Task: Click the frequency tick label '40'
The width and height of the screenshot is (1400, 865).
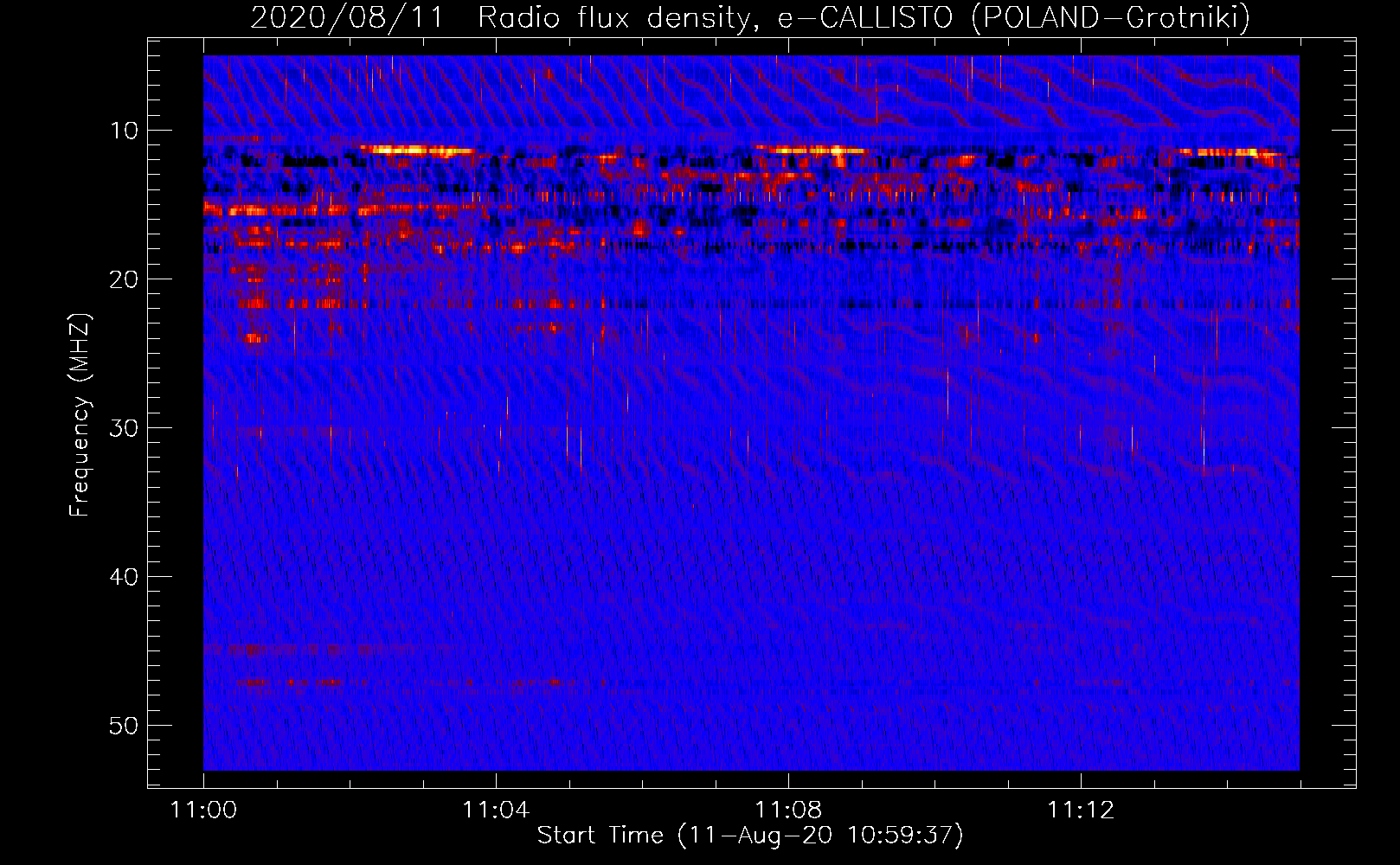Action: pos(125,577)
